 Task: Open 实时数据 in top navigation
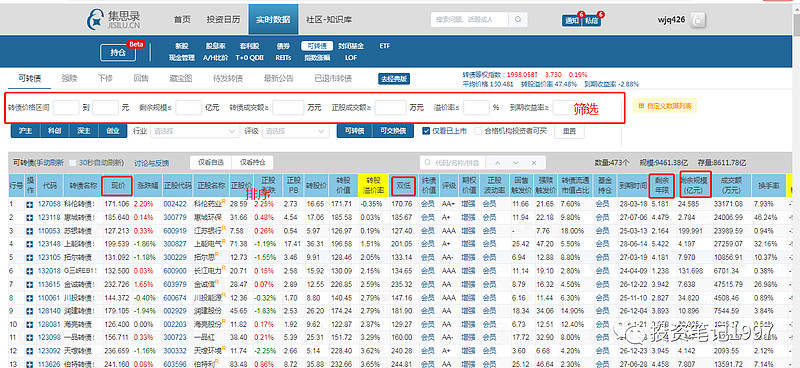273,19
